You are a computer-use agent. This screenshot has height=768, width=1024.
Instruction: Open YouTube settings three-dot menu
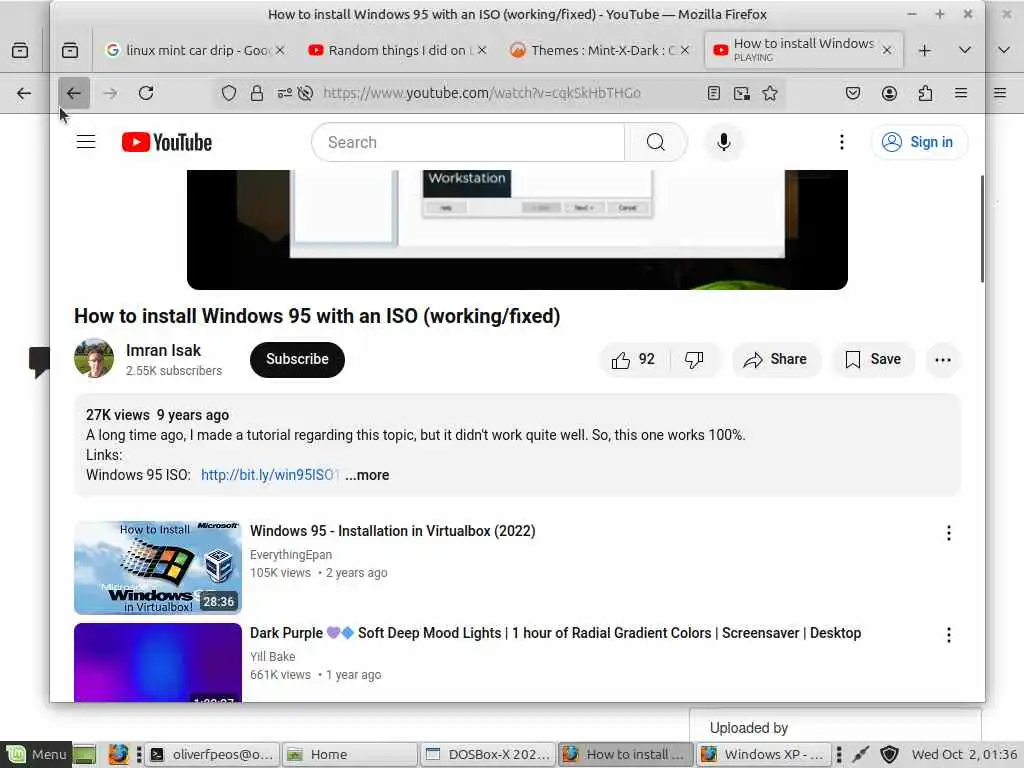[842, 142]
